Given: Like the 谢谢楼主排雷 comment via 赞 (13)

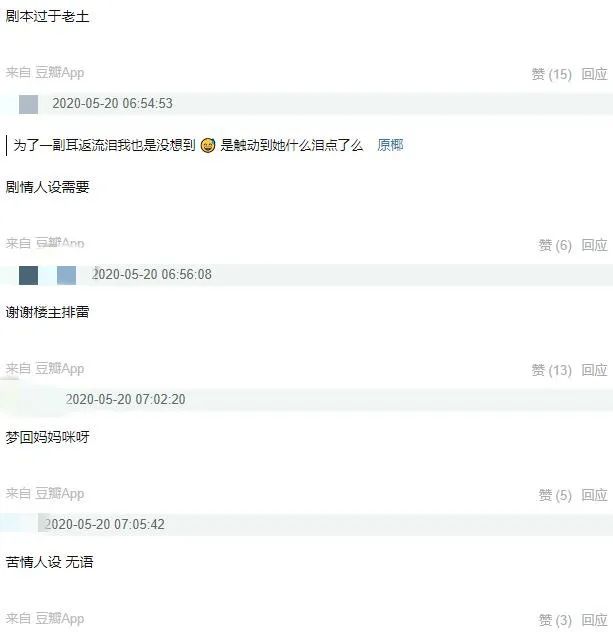Looking at the screenshot, I should [x=551, y=370].
